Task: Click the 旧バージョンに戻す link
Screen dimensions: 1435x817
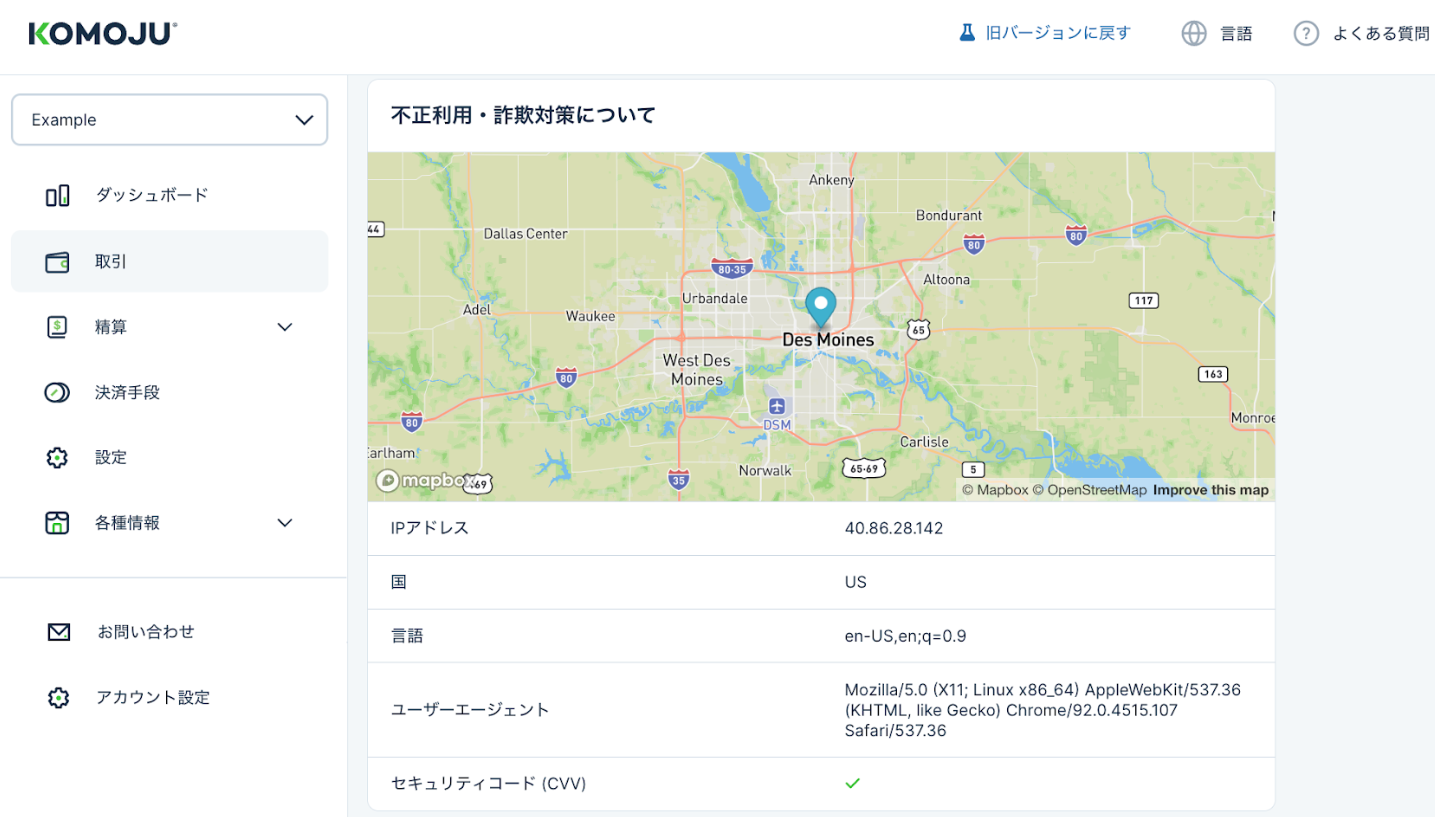Action: tap(1058, 33)
